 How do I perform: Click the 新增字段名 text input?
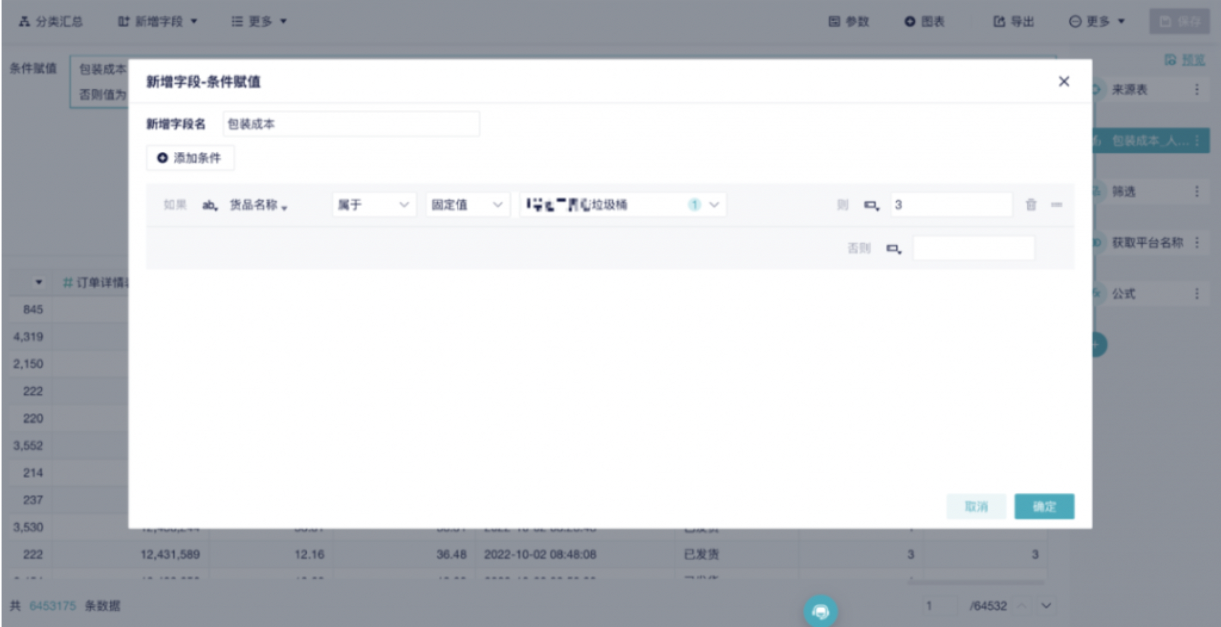tap(350, 124)
